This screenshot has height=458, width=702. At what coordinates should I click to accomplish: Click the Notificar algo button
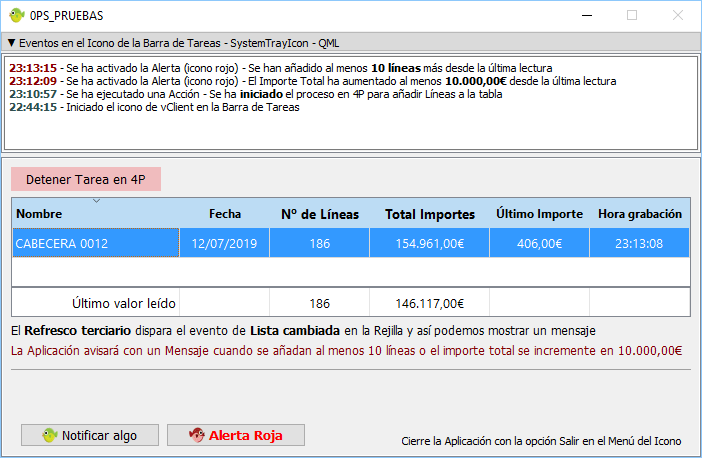90,435
